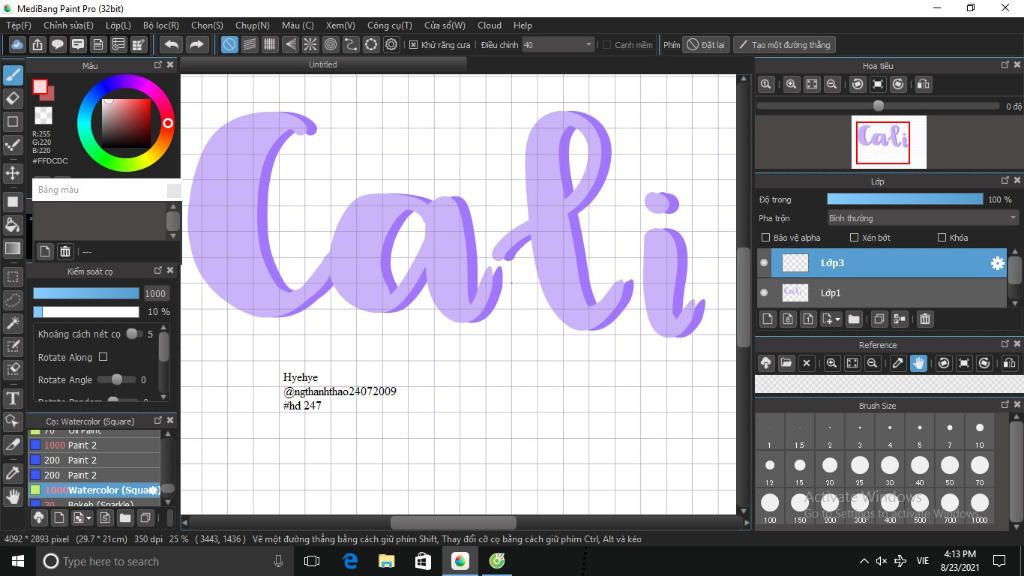This screenshot has height=576, width=1024.
Task: Toggle Khử răng cưa anti-aliasing checkbox
Action: [x=413, y=45]
